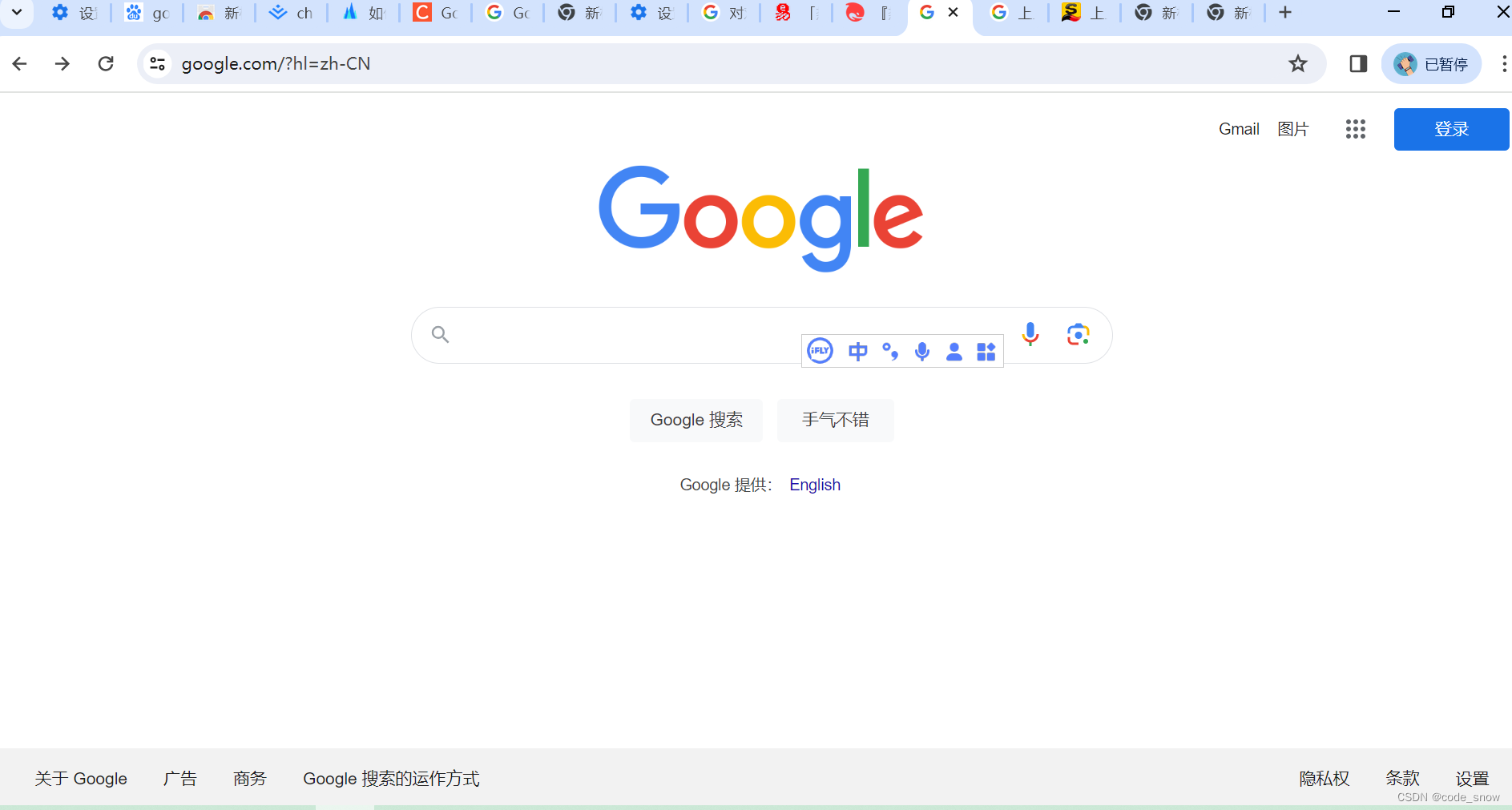
Task: Click the magnifier icon in search box
Action: pos(440,334)
